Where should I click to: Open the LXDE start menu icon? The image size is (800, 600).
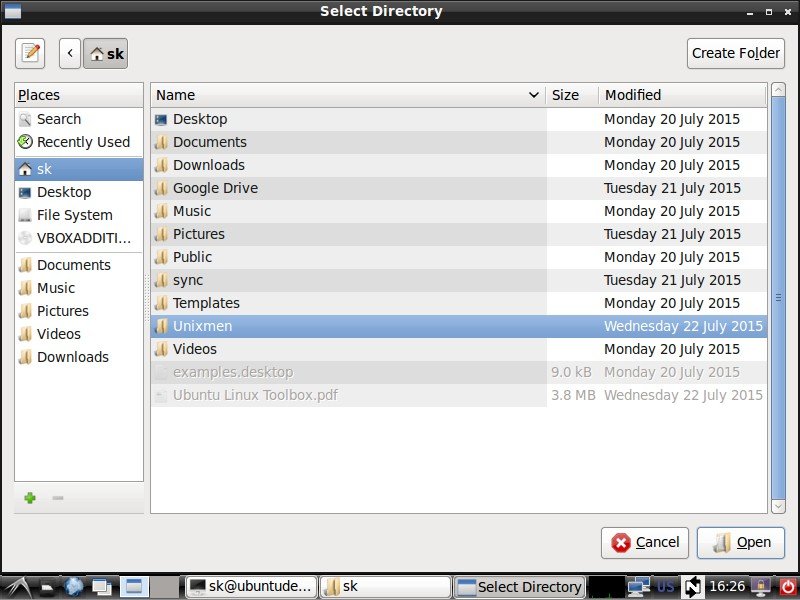click(x=16, y=587)
